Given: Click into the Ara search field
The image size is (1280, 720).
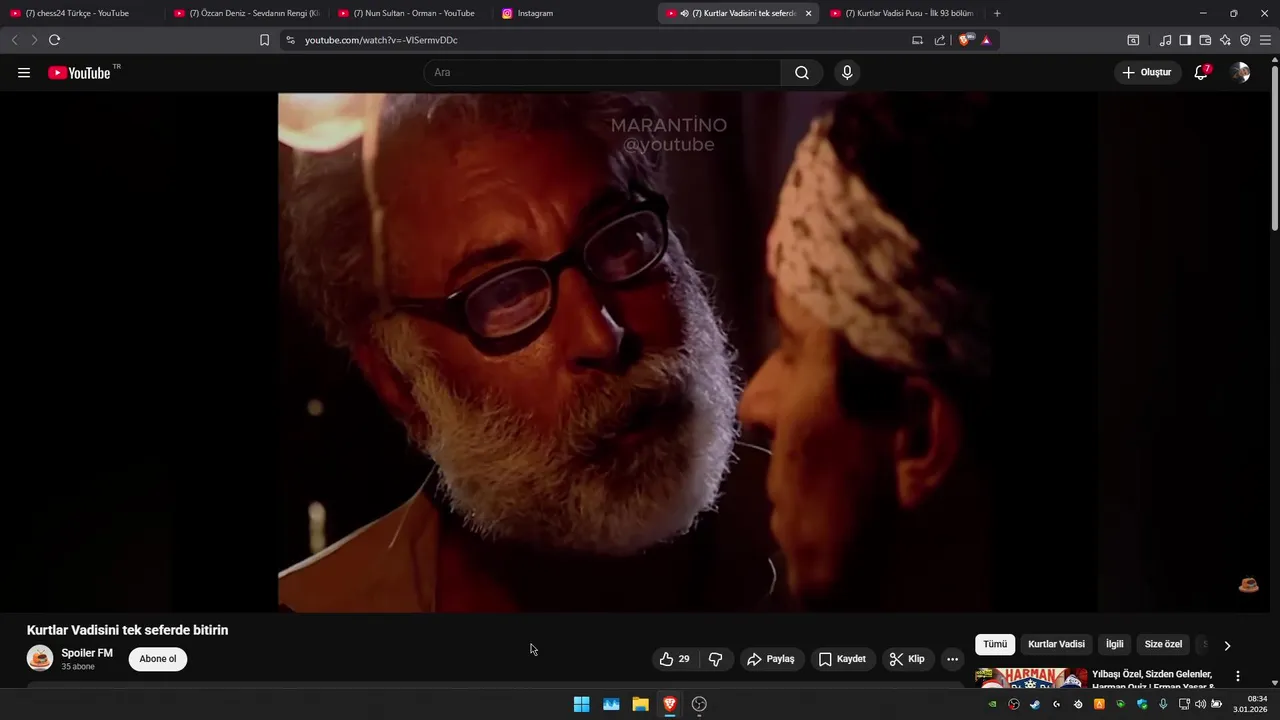Looking at the screenshot, I should [602, 73].
